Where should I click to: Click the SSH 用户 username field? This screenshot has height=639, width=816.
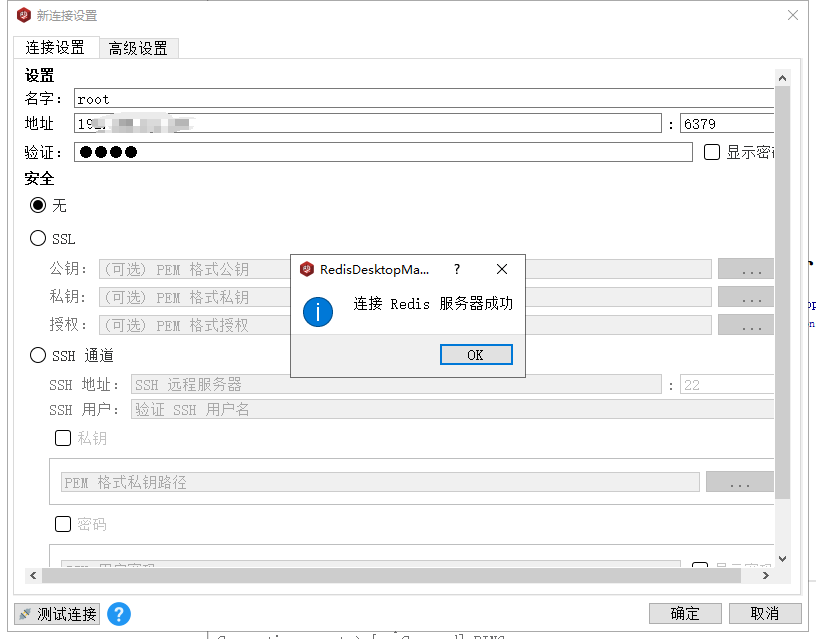[x=452, y=410]
